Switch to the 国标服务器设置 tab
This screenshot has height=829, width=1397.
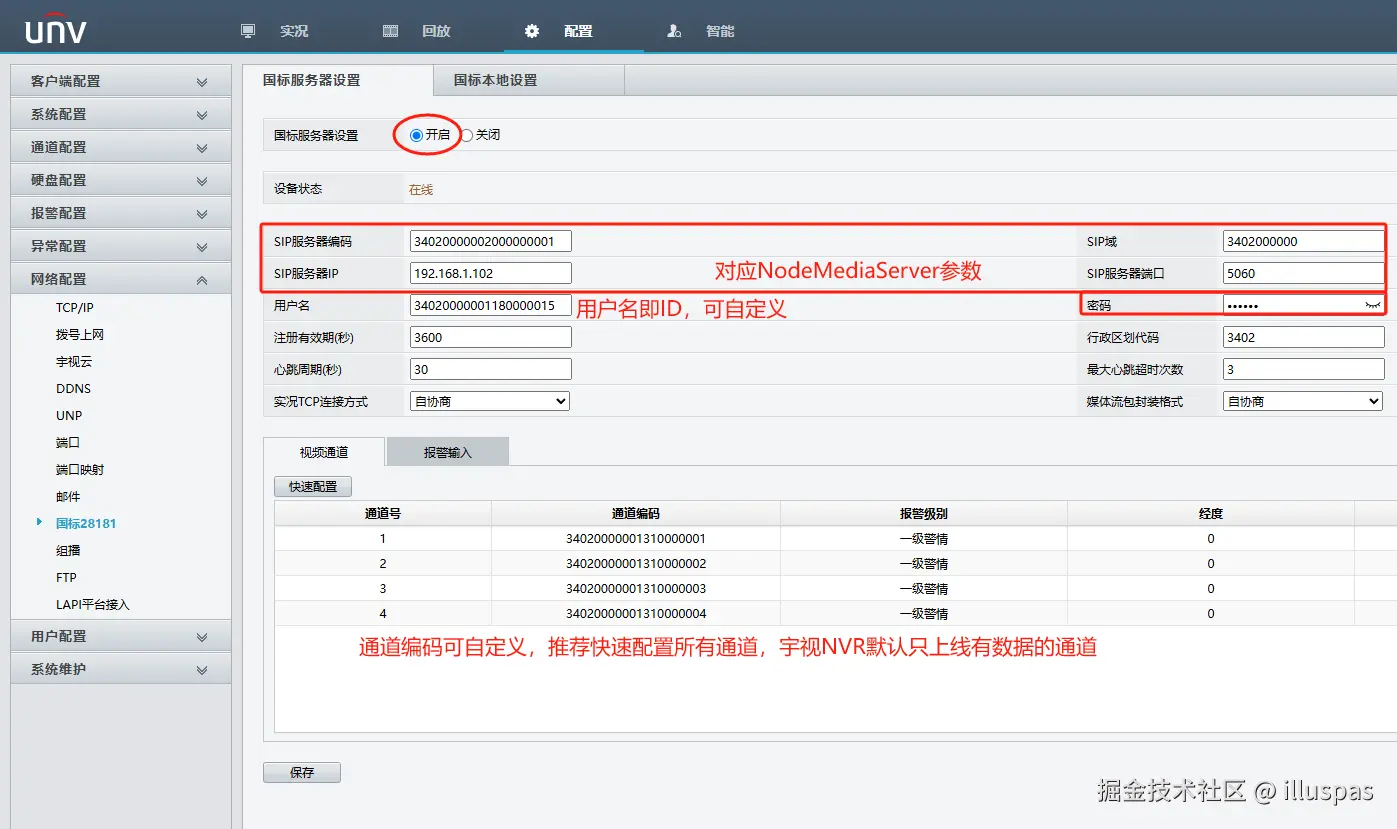338,80
